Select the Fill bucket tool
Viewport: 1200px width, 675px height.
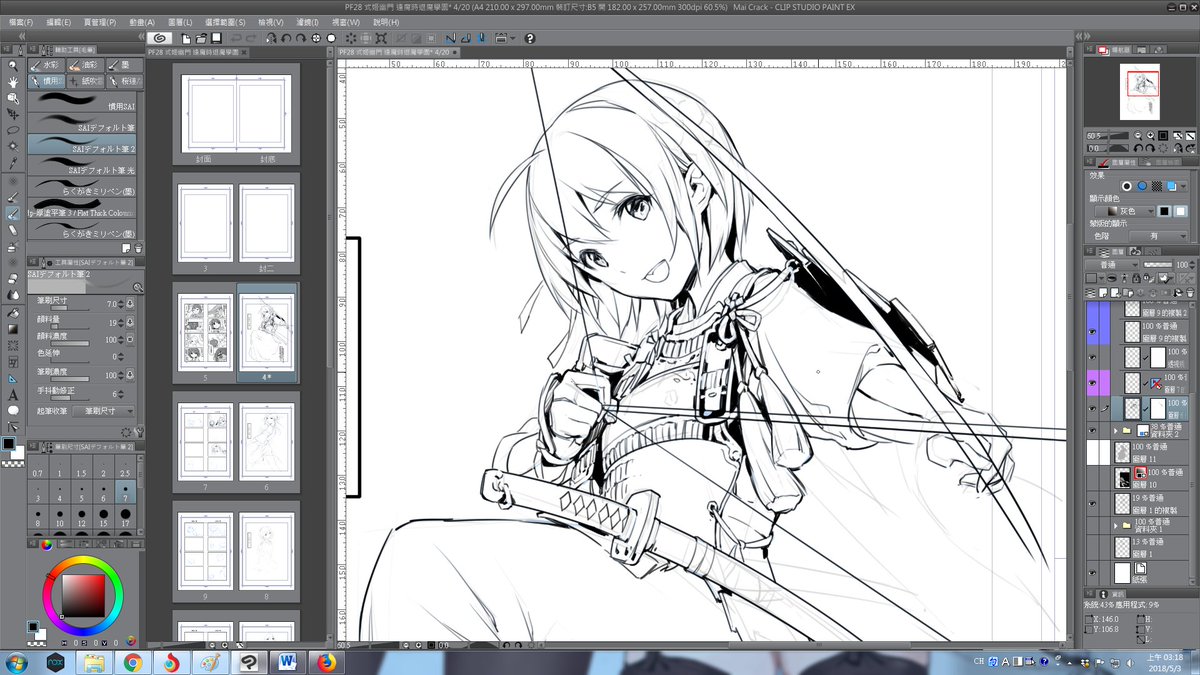(x=13, y=312)
